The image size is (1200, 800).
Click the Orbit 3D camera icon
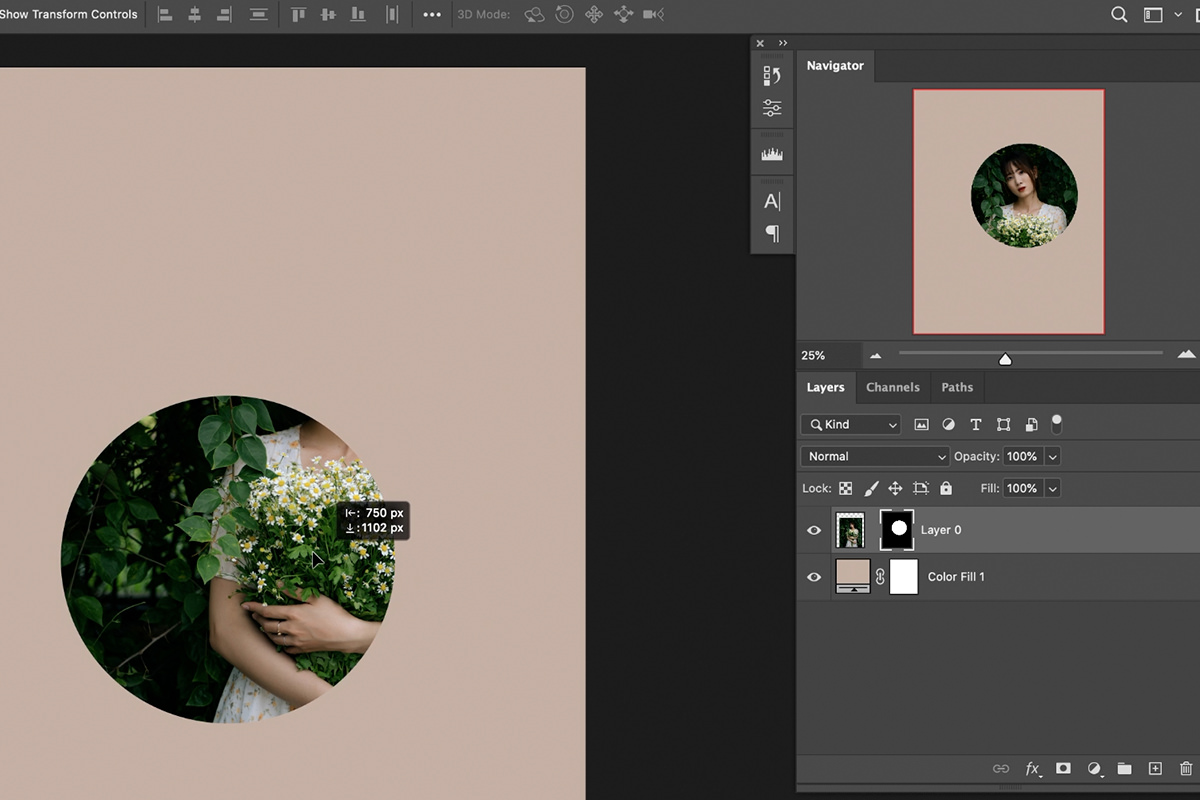[x=535, y=14]
